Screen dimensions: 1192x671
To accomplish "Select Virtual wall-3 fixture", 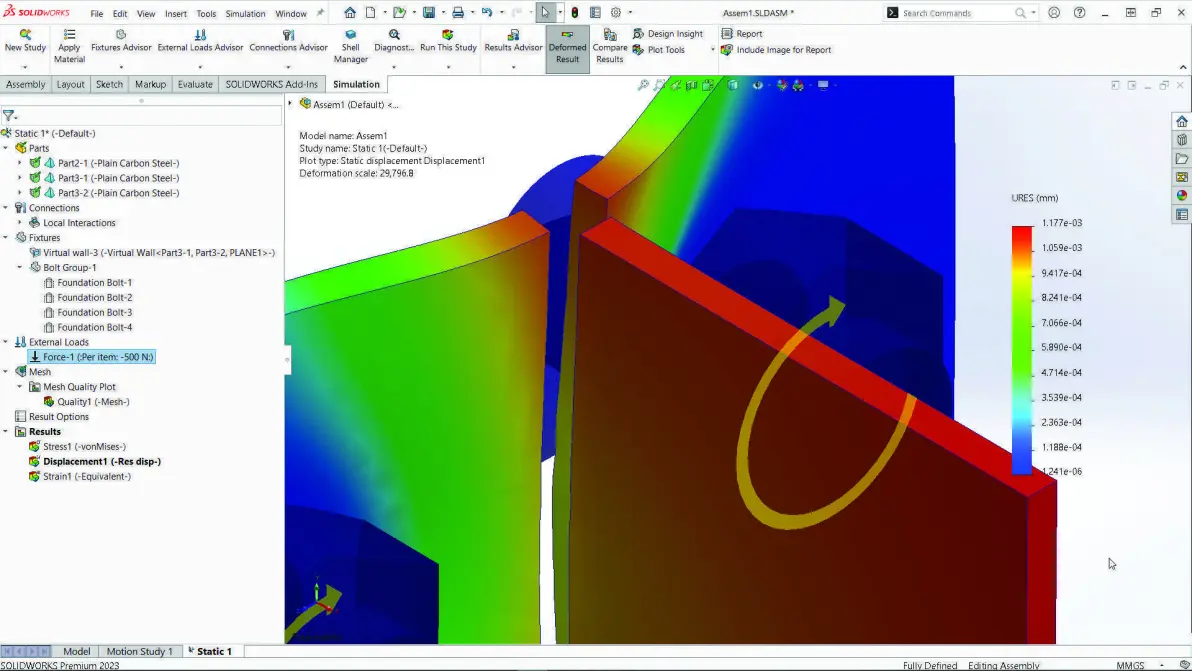I will pos(152,252).
